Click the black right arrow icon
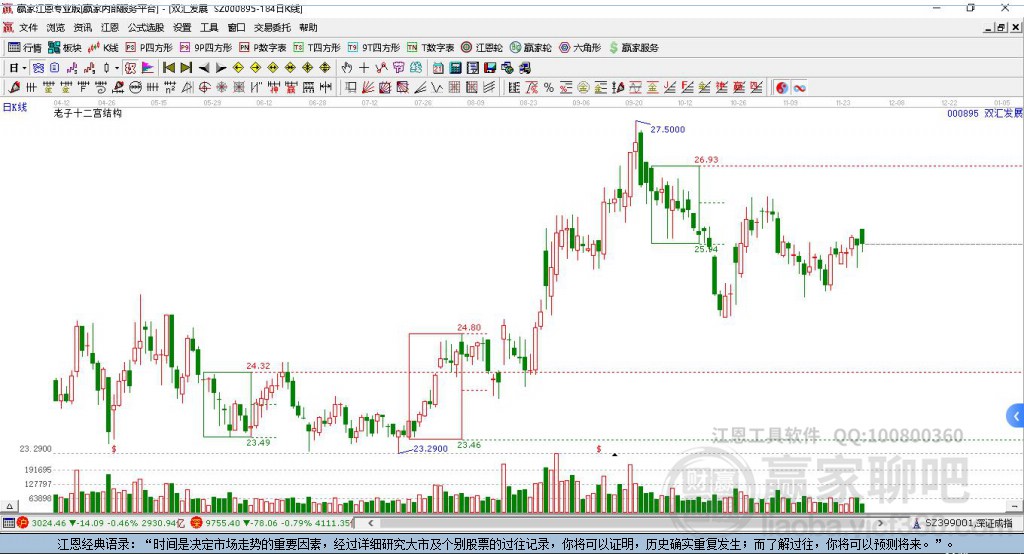Viewport: 1024px width, 554px height. 221,68
